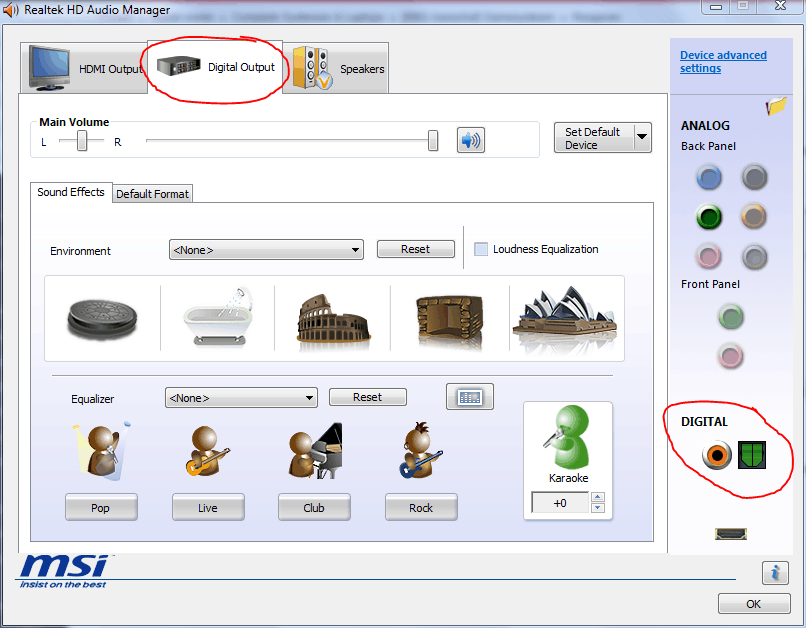Click the blue back panel jack
Screen dimensions: 806x628
tap(709, 178)
